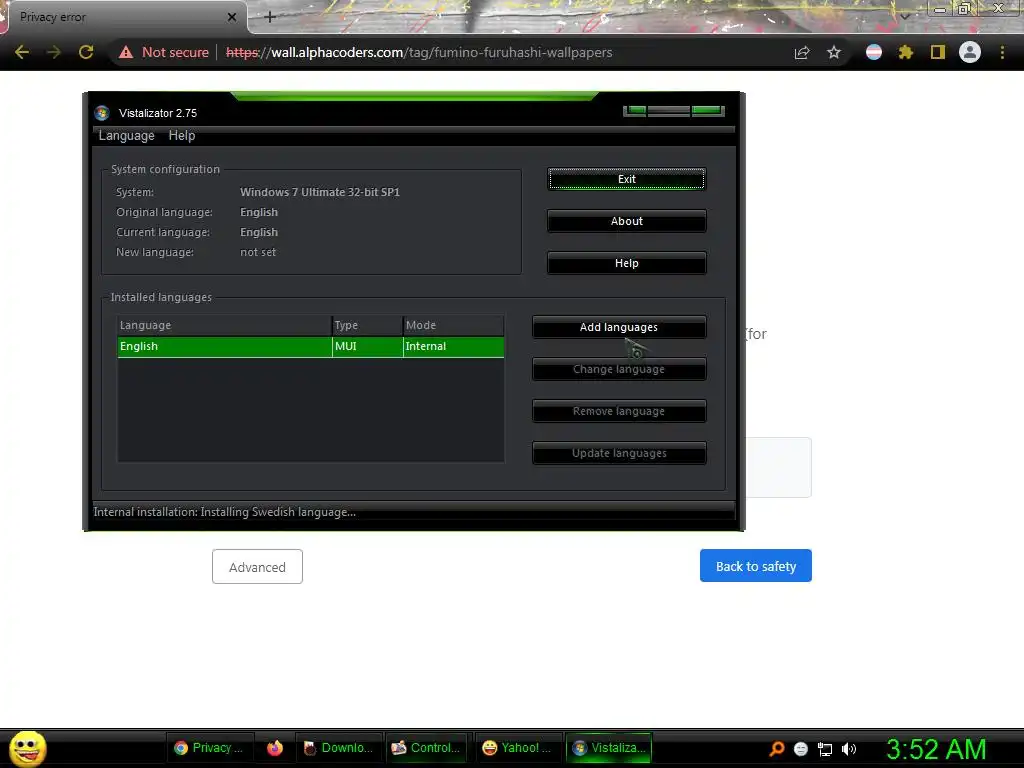The image size is (1024, 768).
Task: Click the Update languages button
Action: tap(618, 453)
